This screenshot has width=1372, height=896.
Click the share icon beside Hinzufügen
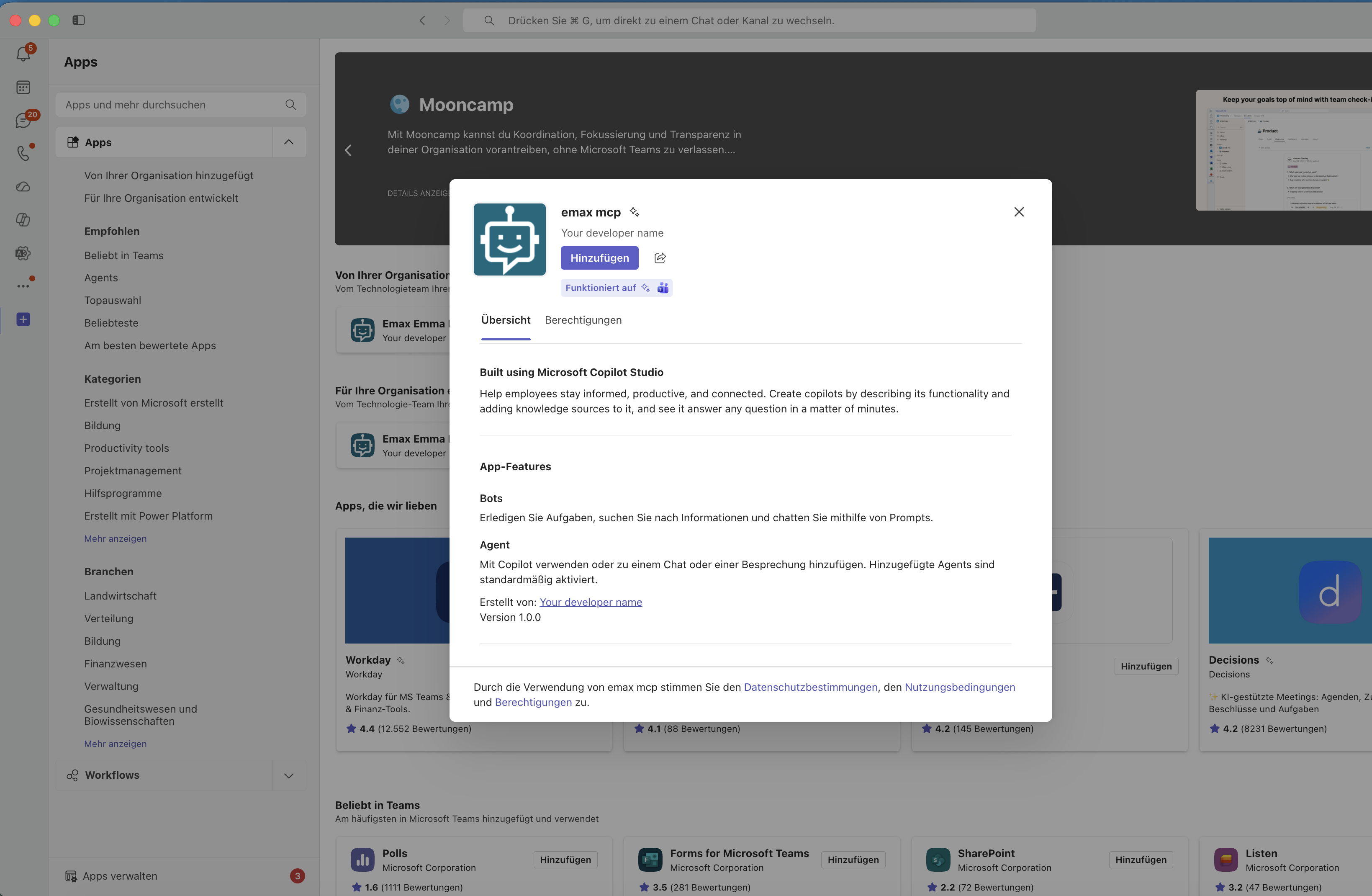click(x=660, y=258)
